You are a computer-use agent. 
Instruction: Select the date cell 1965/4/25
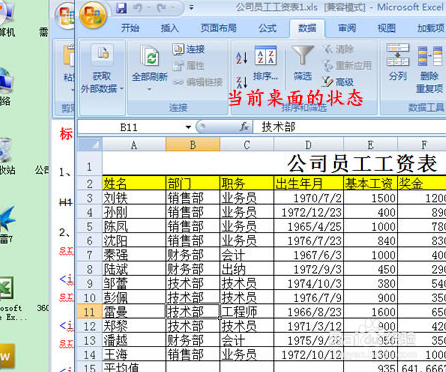tap(308, 226)
